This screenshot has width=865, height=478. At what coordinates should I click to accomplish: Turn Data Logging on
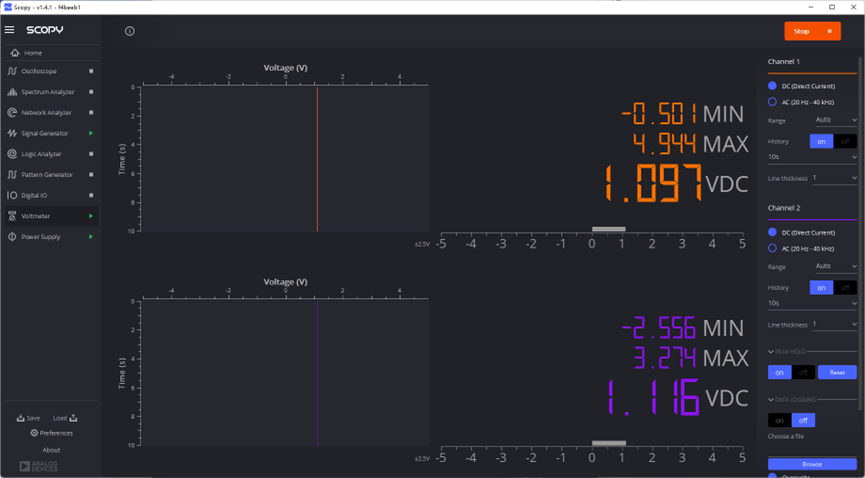coord(779,421)
